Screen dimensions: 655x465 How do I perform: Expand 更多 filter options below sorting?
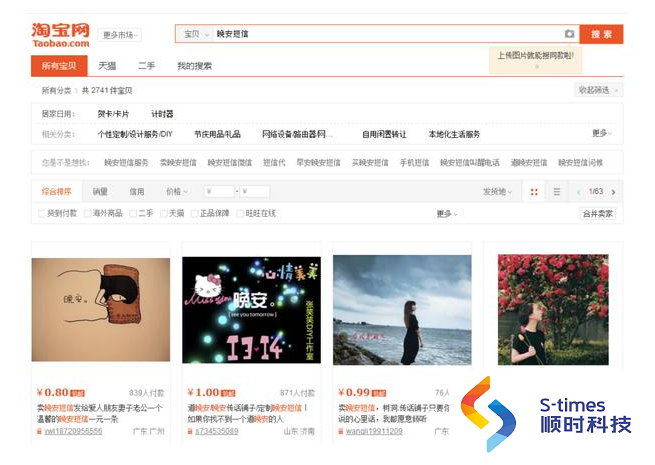tap(447, 214)
